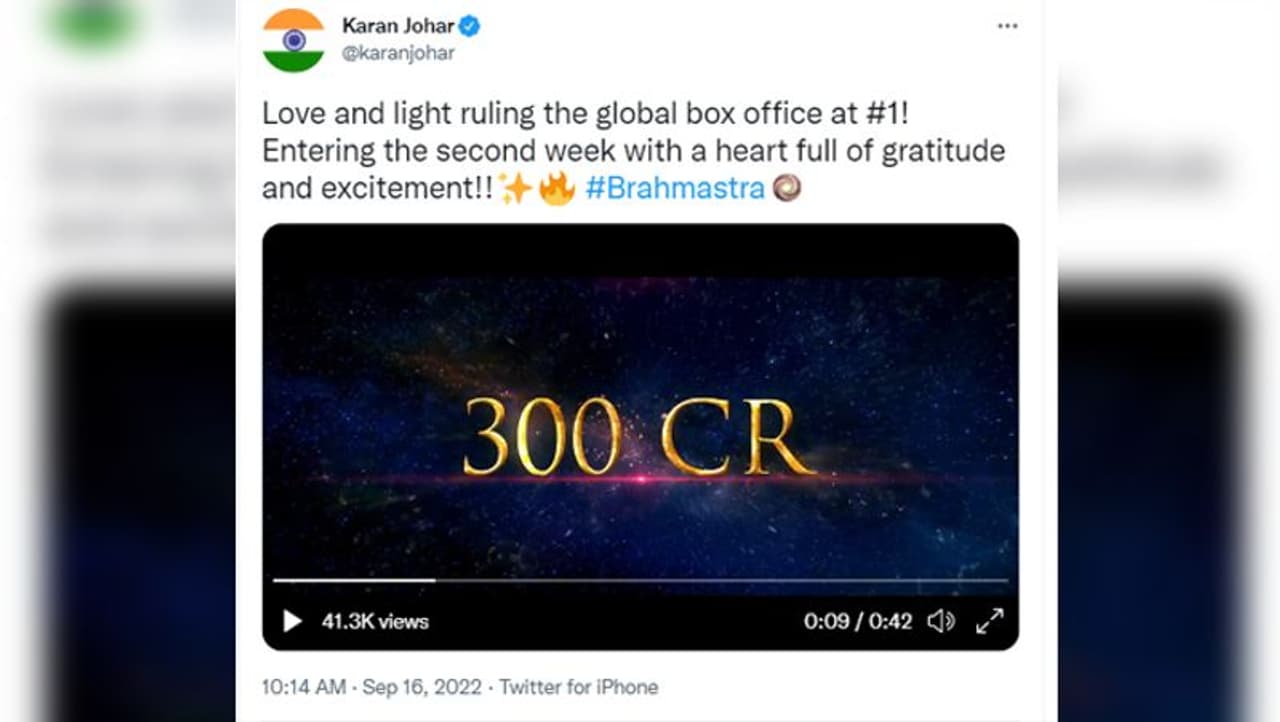Click the blue verified badge
1280x722 pixels.
469,26
